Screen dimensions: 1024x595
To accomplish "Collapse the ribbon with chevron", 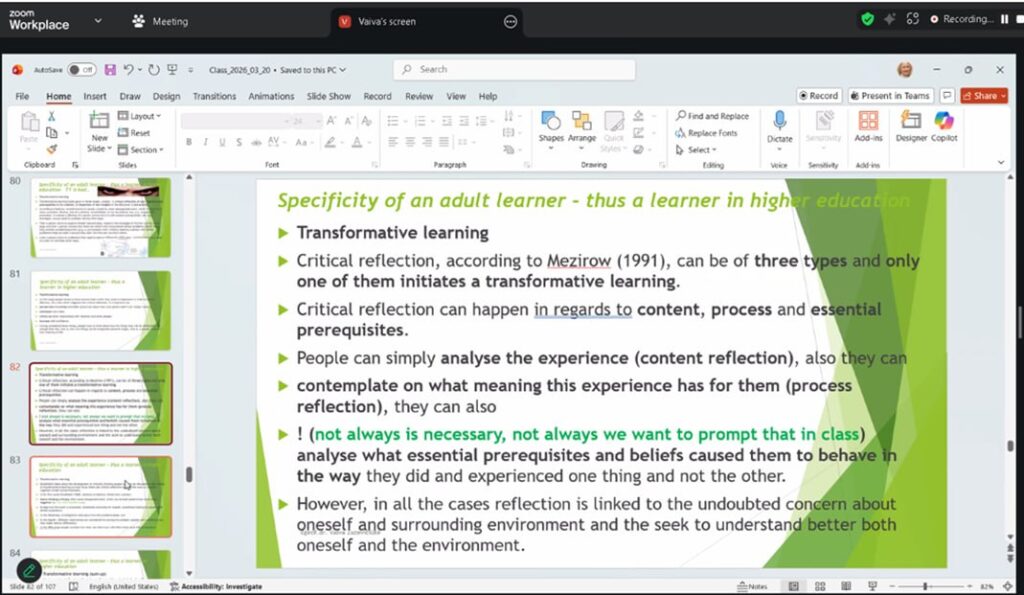I will [x=1001, y=162].
